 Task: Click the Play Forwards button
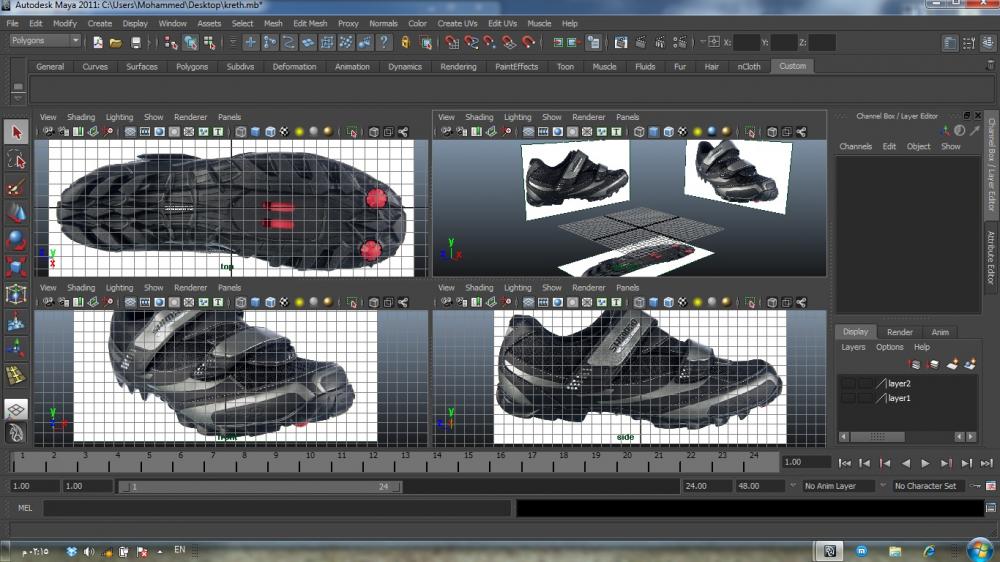925,463
